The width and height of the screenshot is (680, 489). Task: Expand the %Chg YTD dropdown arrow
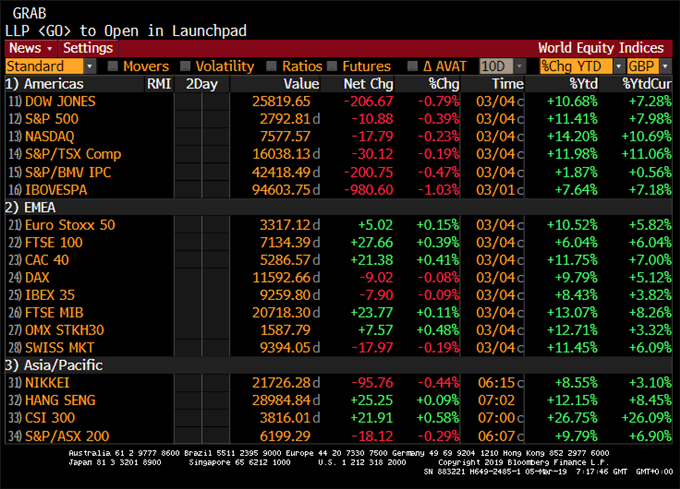click(x=619, y=66)
